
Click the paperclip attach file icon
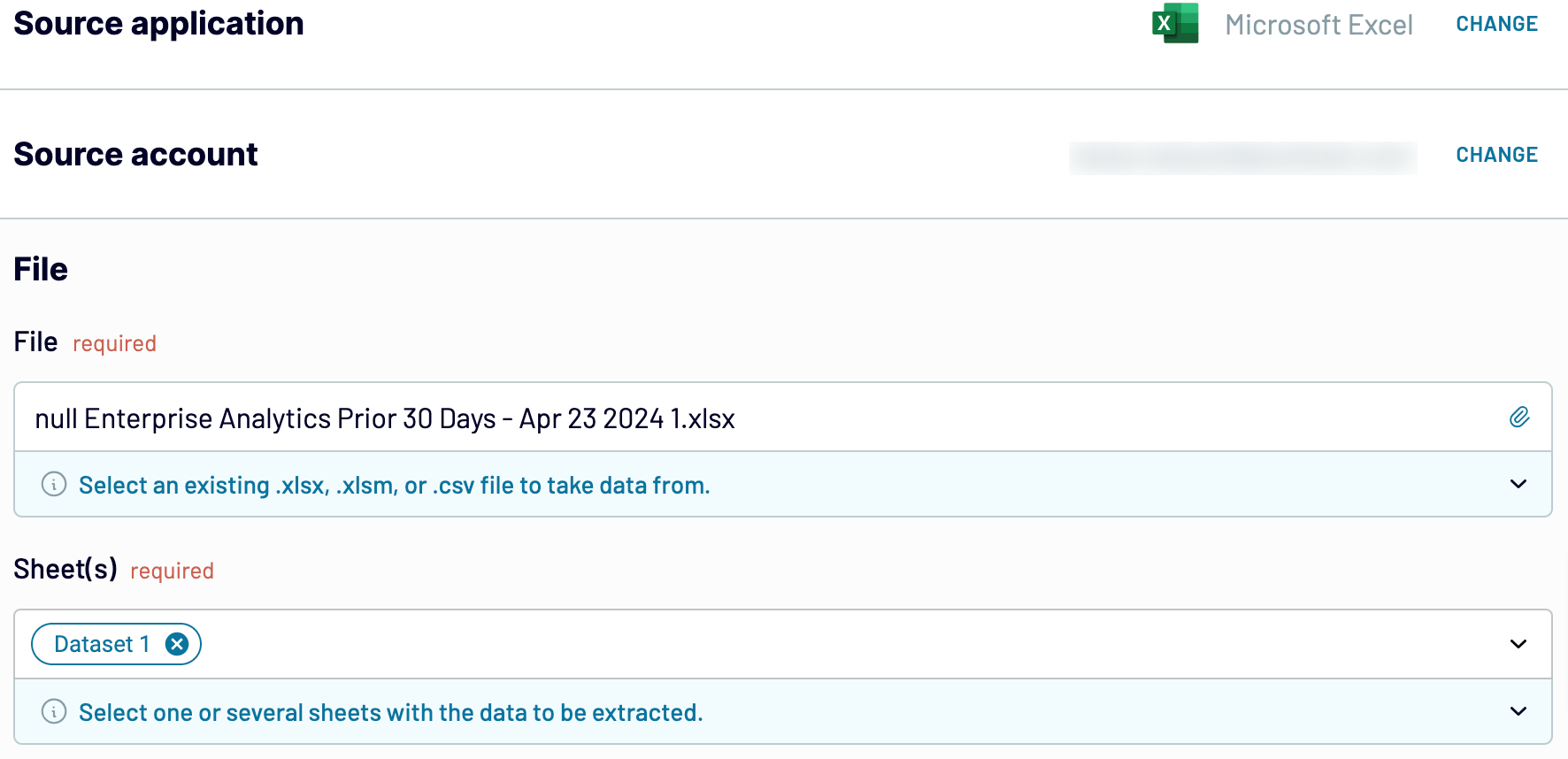(1519, 418)
